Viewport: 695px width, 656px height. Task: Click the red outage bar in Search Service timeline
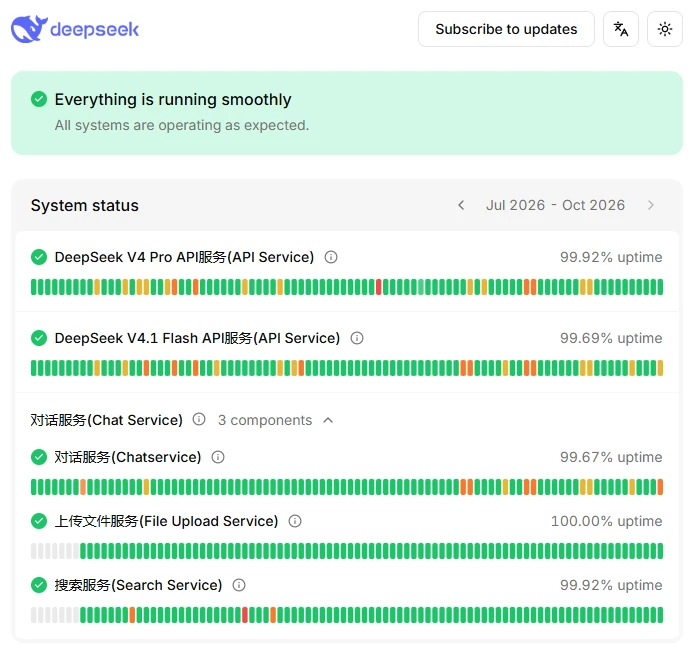[245, 615]
